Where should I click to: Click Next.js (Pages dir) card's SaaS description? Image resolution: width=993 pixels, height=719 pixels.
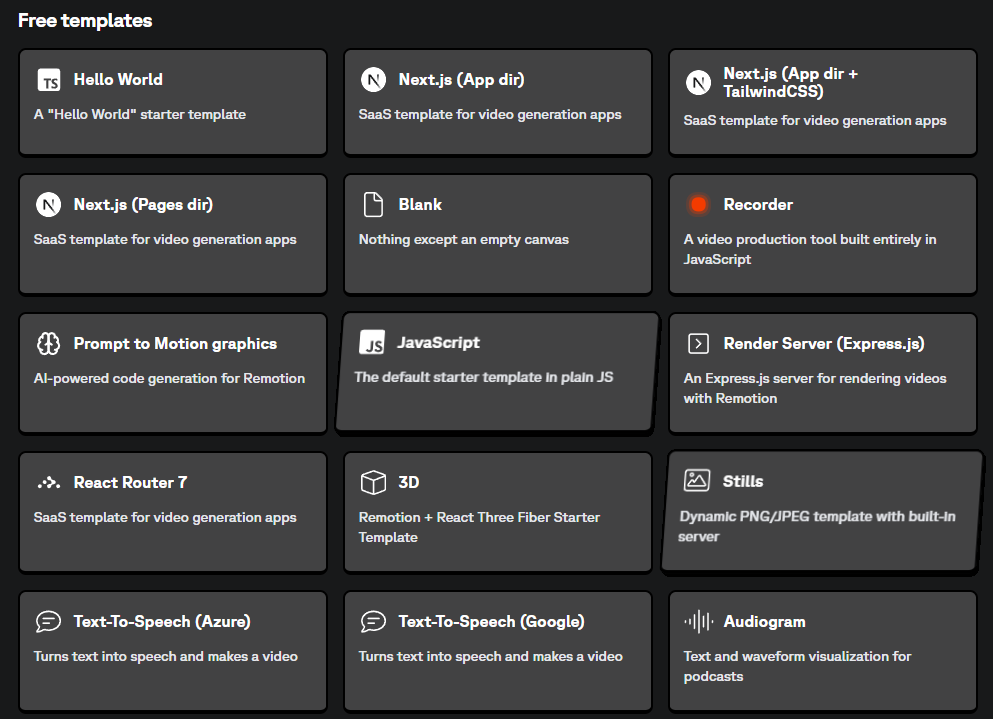pyautogui.click(x=165, y=239)
